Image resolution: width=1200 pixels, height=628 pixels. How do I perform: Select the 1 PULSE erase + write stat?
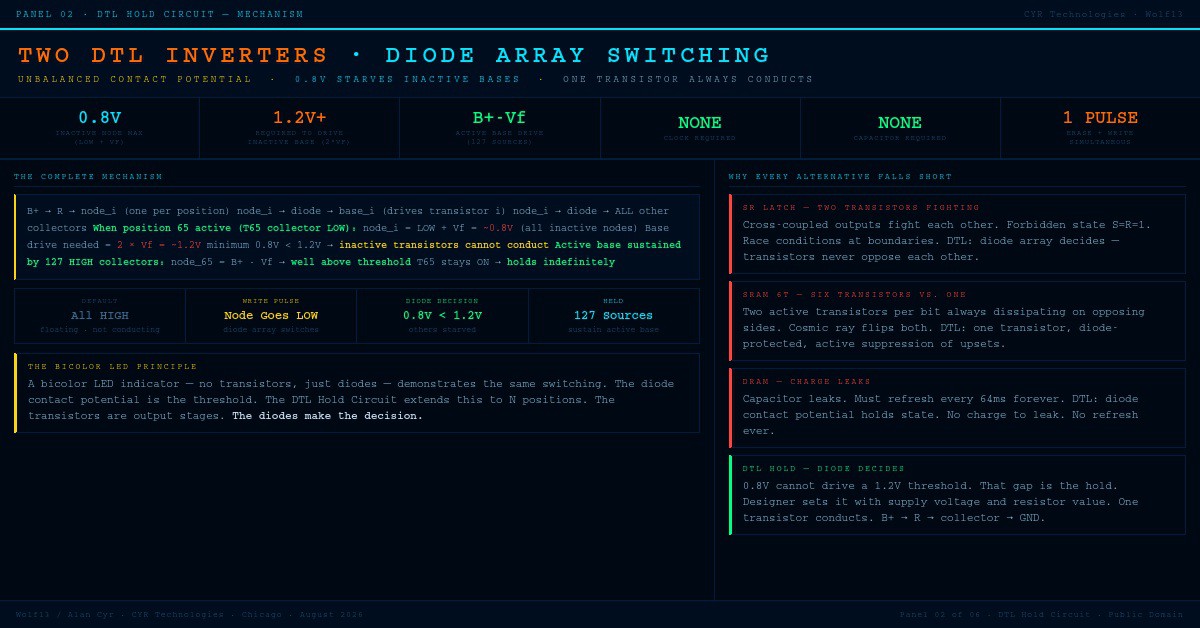tap(1100, 128)
